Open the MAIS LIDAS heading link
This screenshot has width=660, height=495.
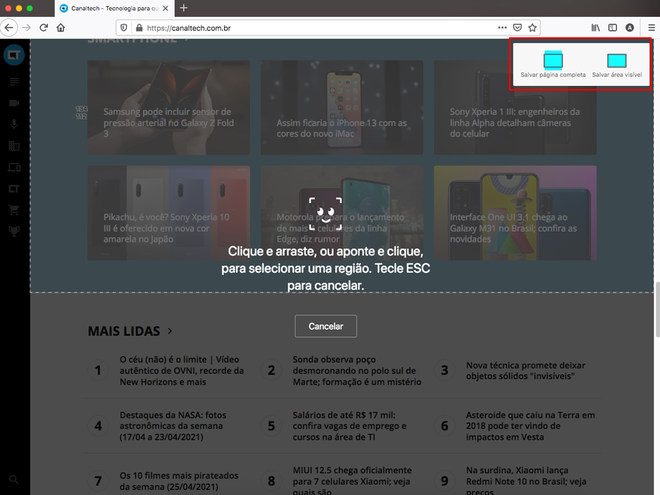pyautogui.click(x=124, y=331)
